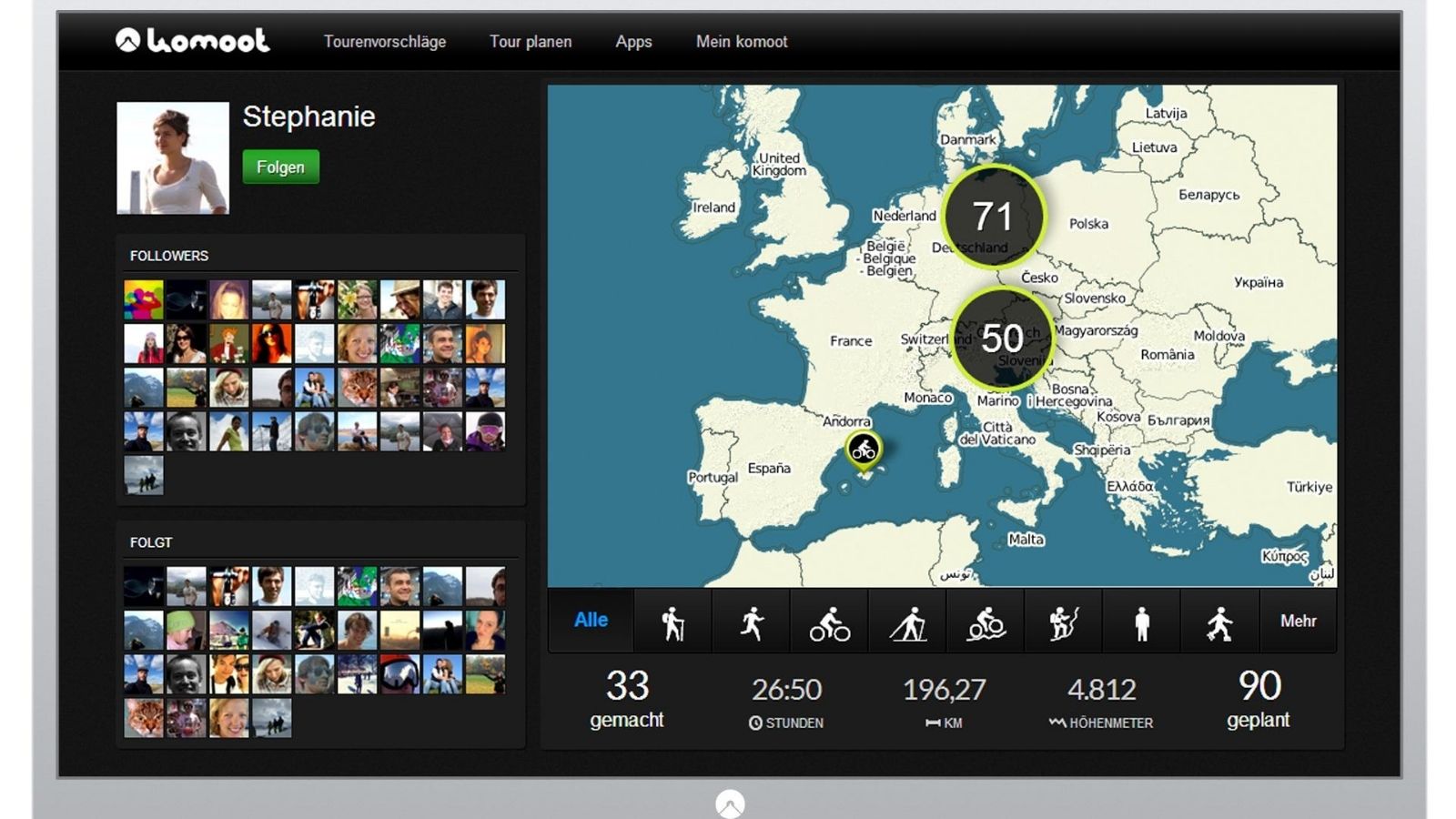Screen dimensions: 1456x819
Task: Click the 26:50 STUNDEN statistic
Action: click(786, 702)
